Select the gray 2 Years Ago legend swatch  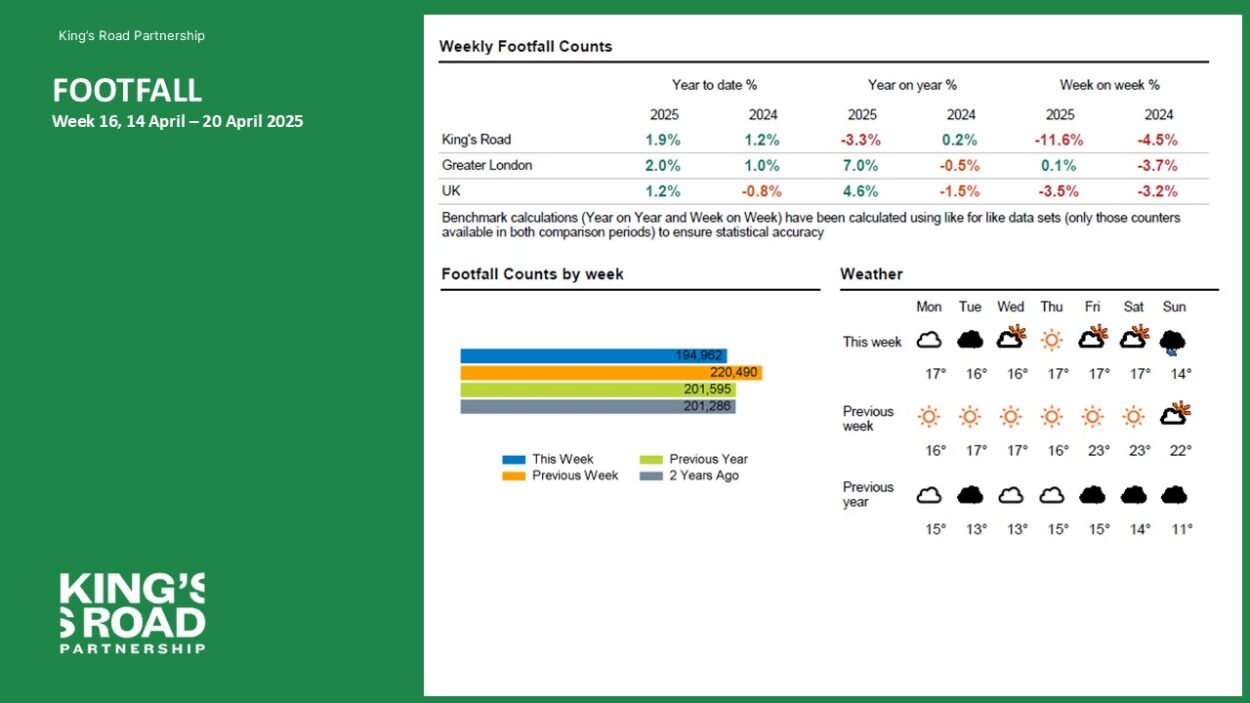[x=651, y=476]
